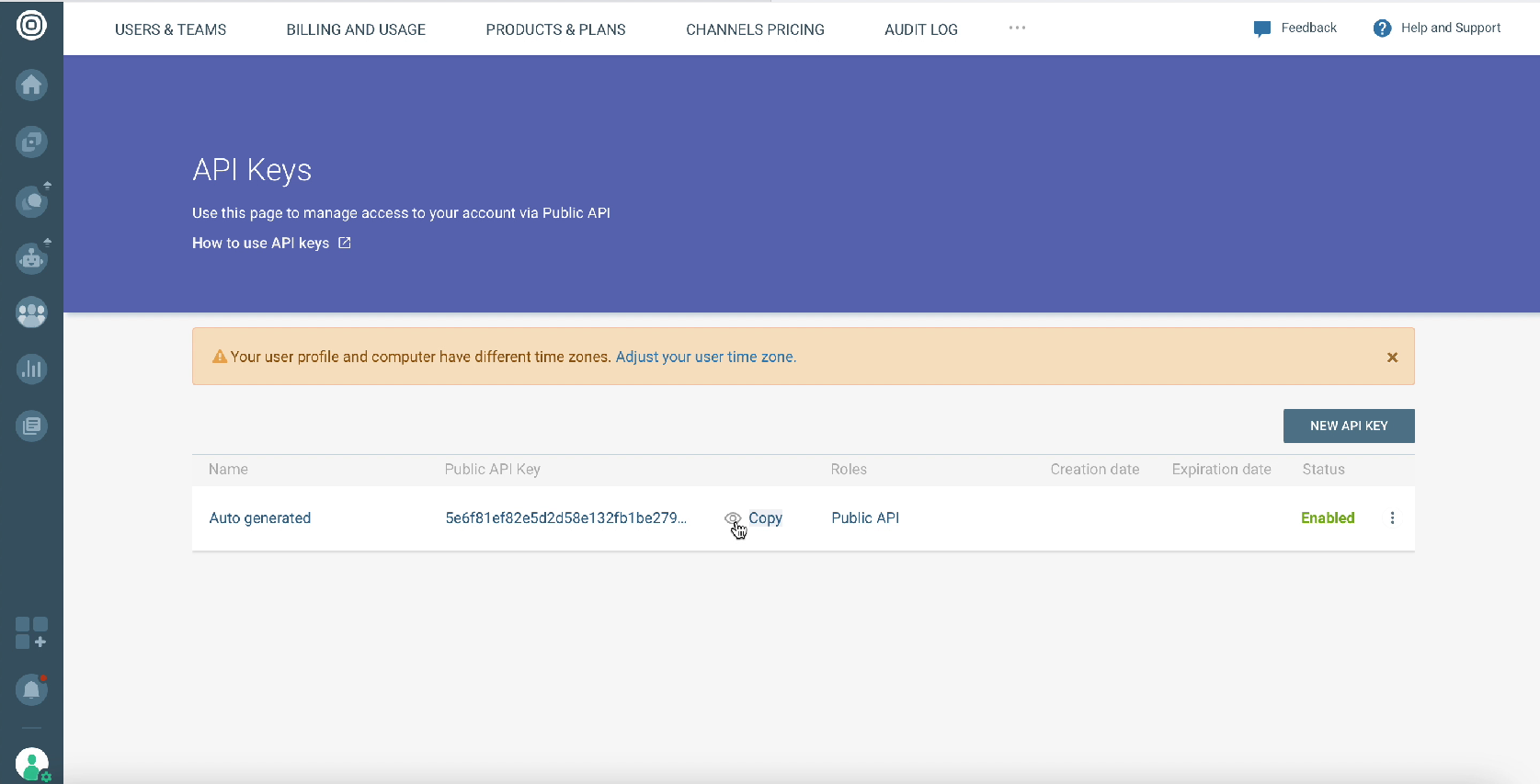
Task: Click the warning triangle icon in banner
Action: point(220,357)
